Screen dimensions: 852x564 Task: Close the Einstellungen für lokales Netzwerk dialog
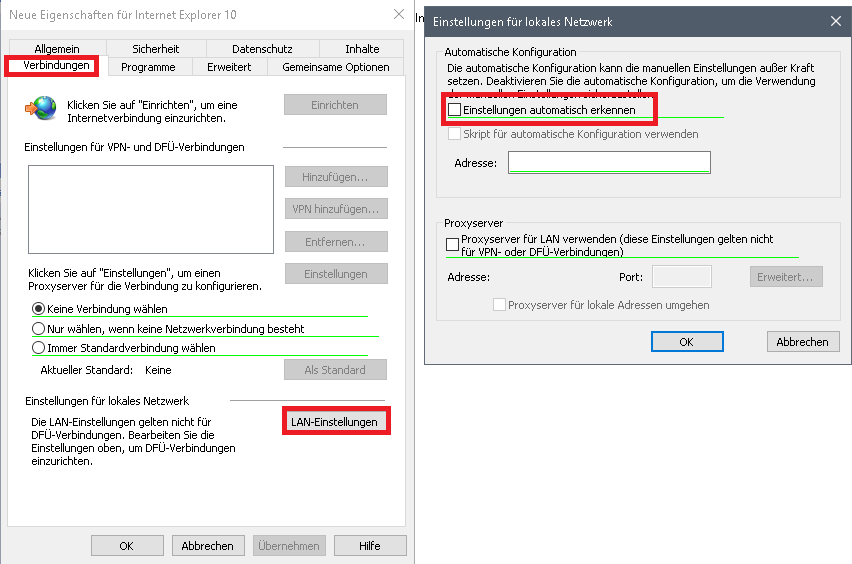point(836,21)
